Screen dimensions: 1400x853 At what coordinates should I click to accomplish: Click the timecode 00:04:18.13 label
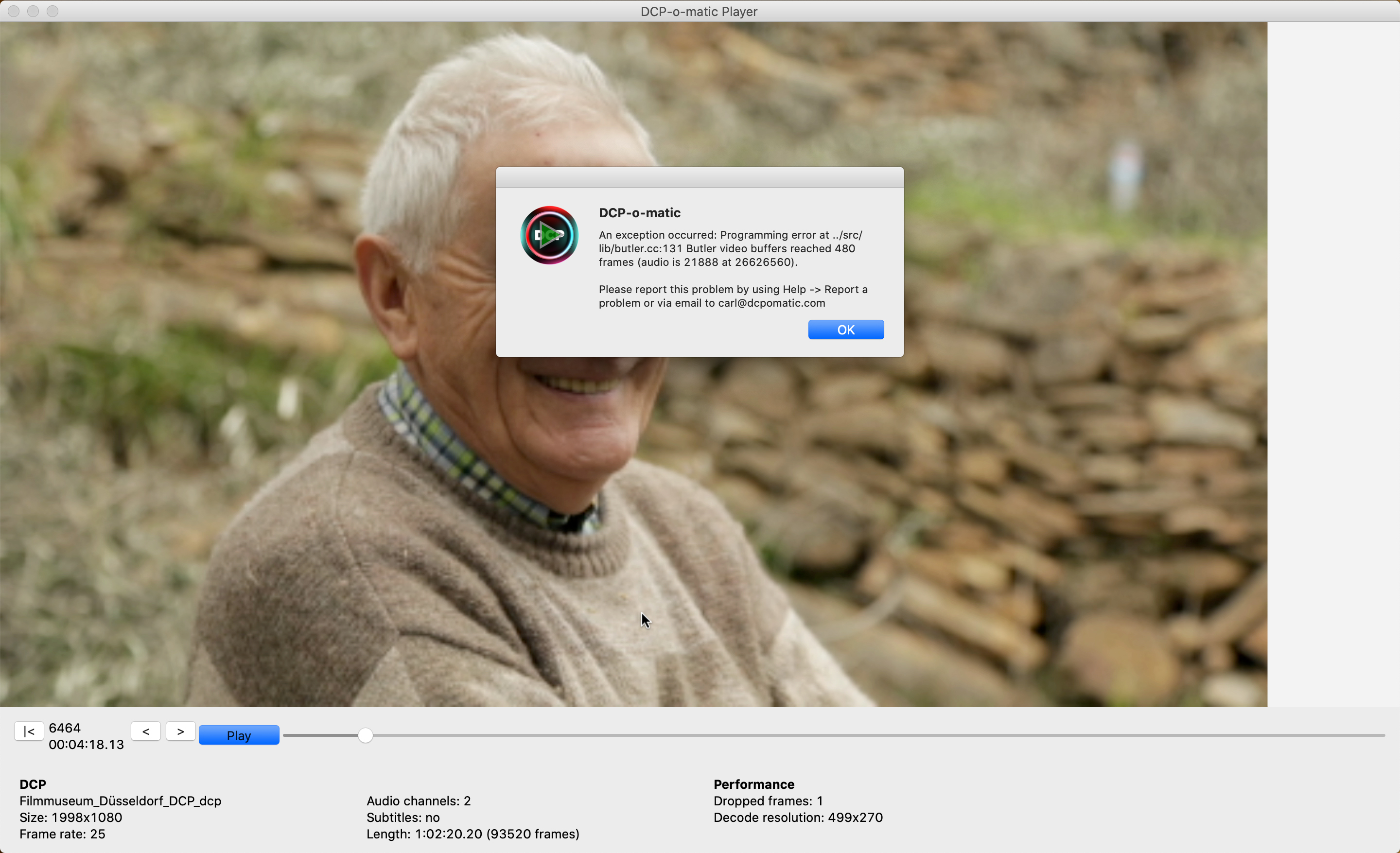coord(87,745)
